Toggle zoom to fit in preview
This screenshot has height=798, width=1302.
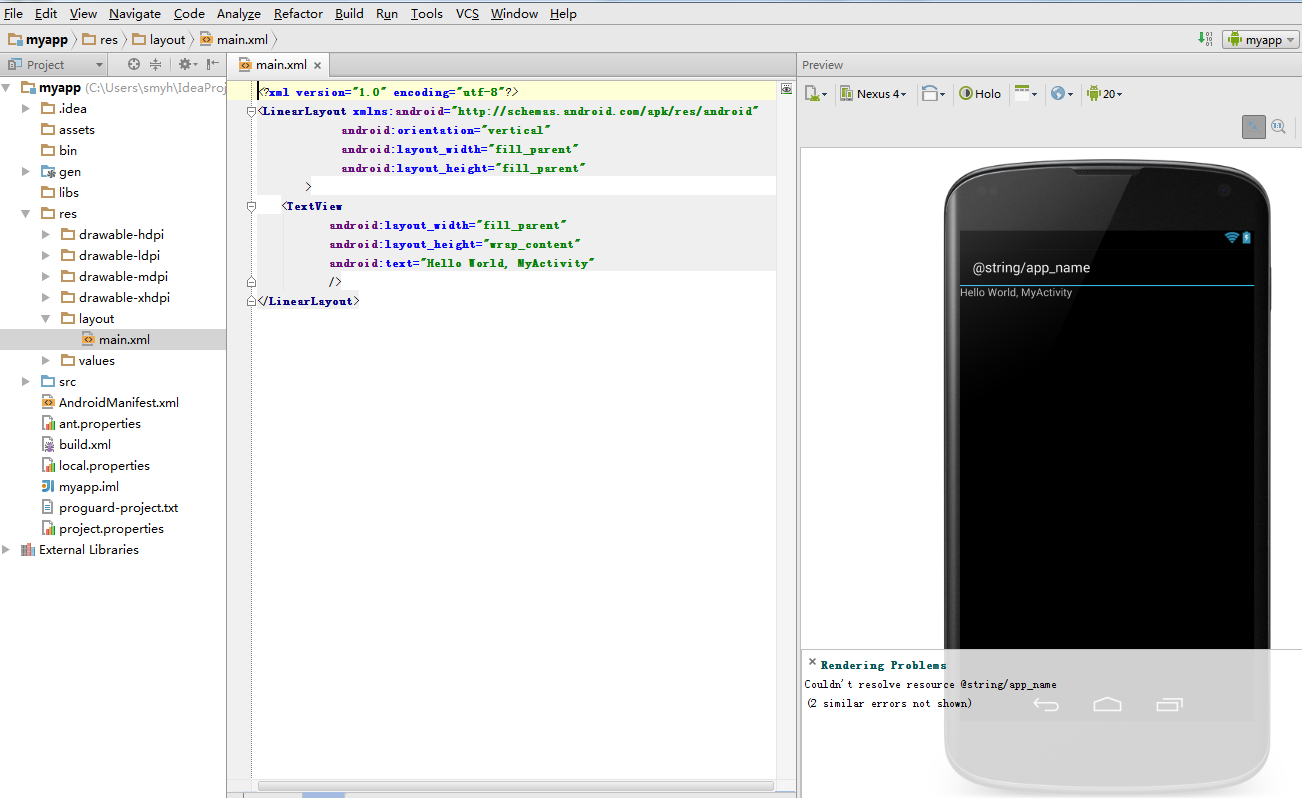pos(1253,126)
